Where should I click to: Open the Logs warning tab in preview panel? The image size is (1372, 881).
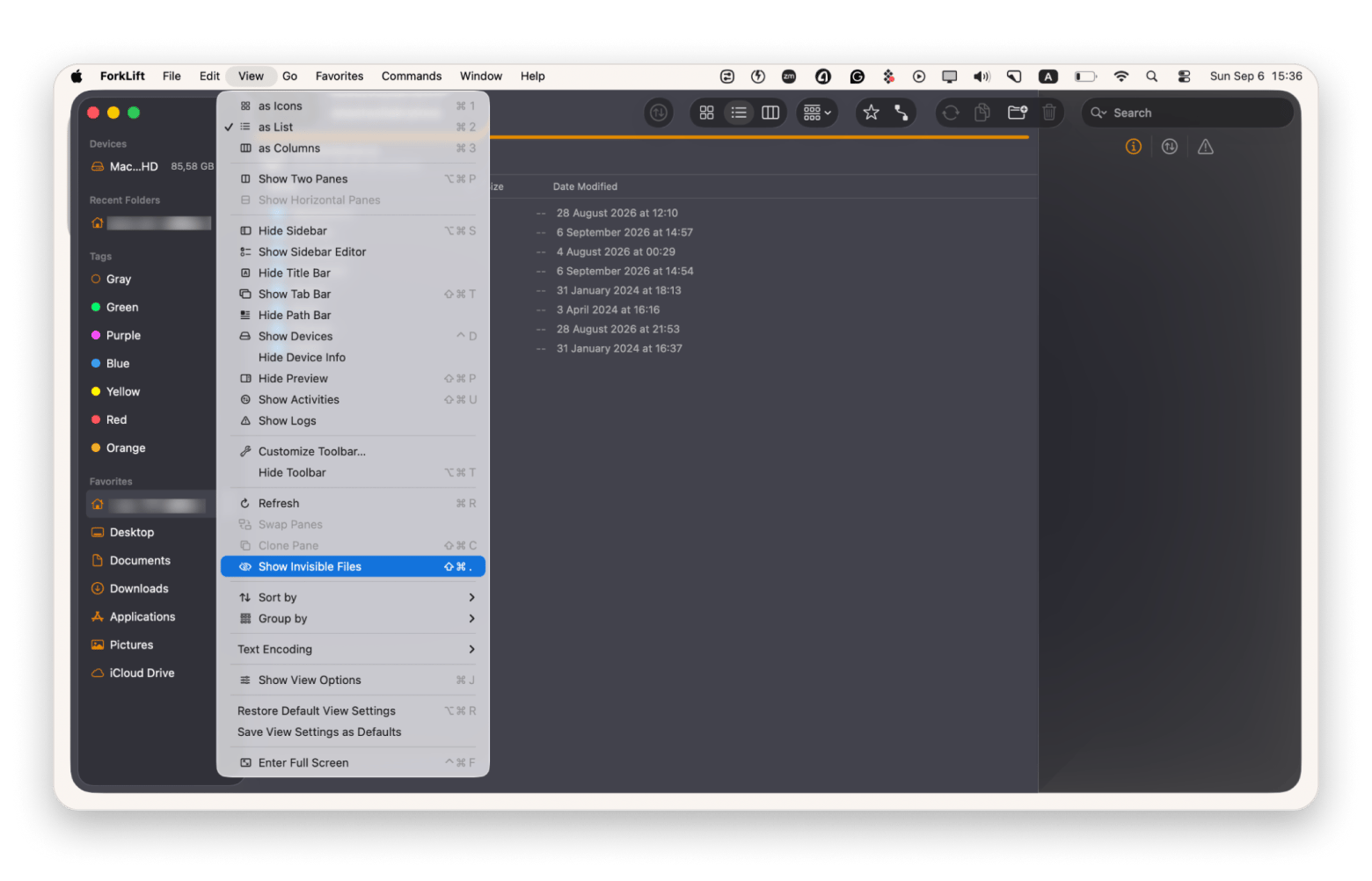1206,147
